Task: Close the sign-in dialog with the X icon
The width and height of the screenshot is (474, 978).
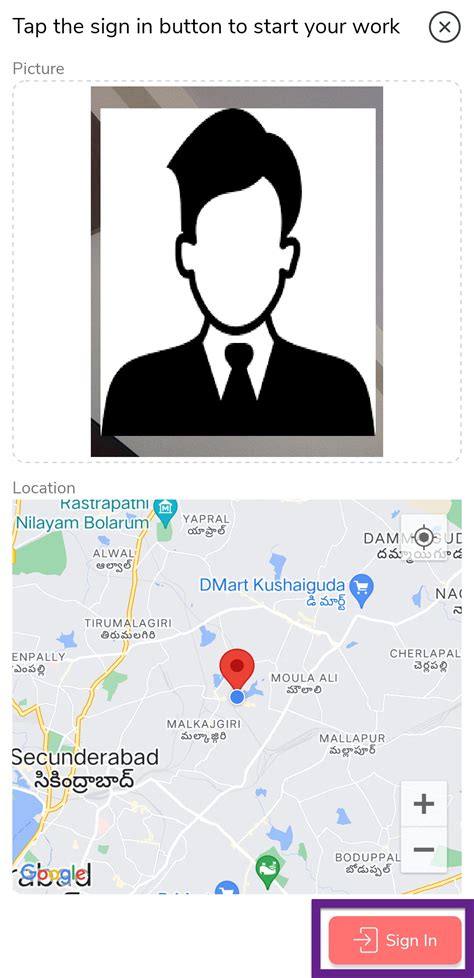Action: point(444,27)
